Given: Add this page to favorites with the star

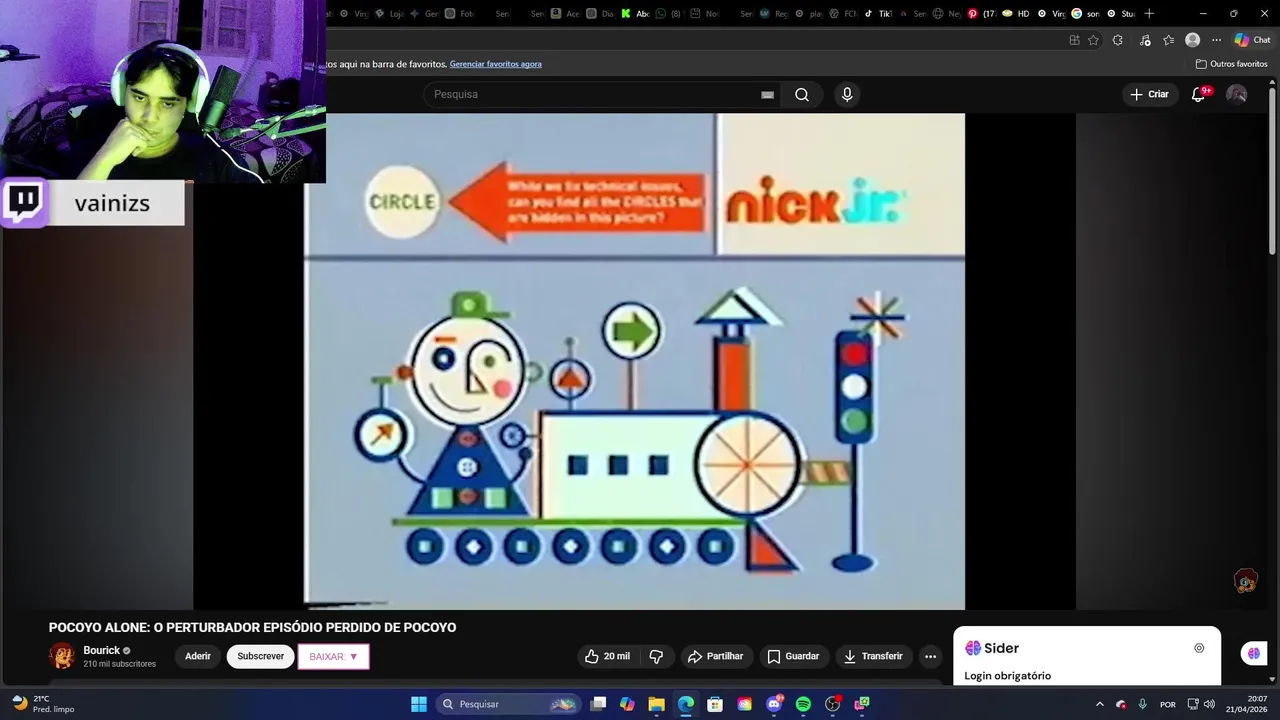Looking at the screenshot, I should (1093, 40).
